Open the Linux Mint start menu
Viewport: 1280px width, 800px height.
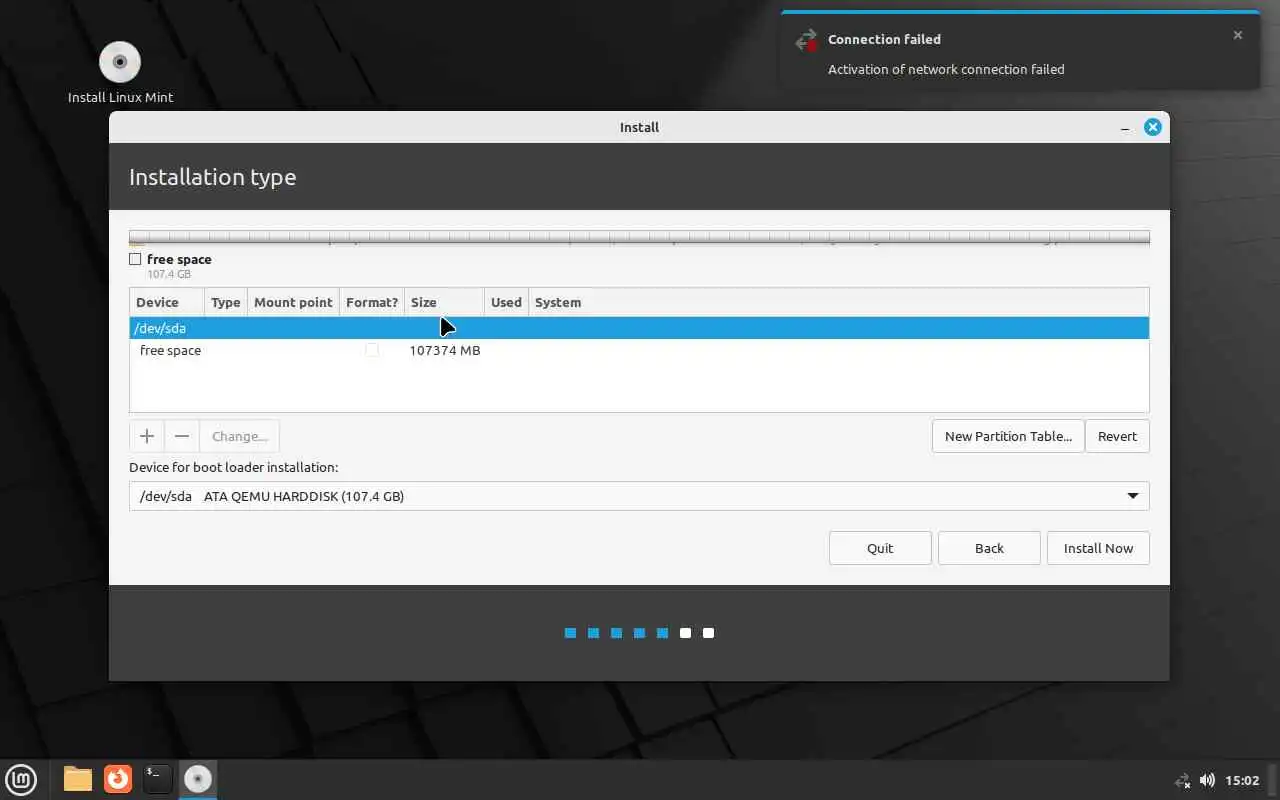tap(21, 779)
